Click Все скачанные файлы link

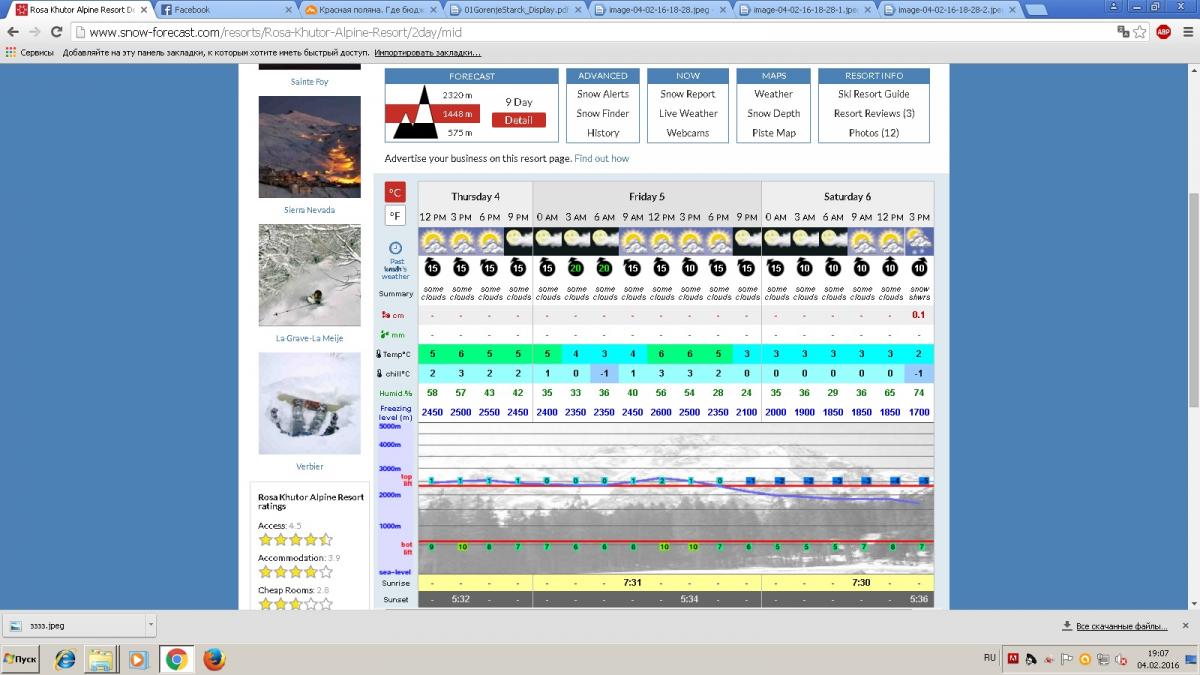pyautogui.click(x=1121, y=626)
